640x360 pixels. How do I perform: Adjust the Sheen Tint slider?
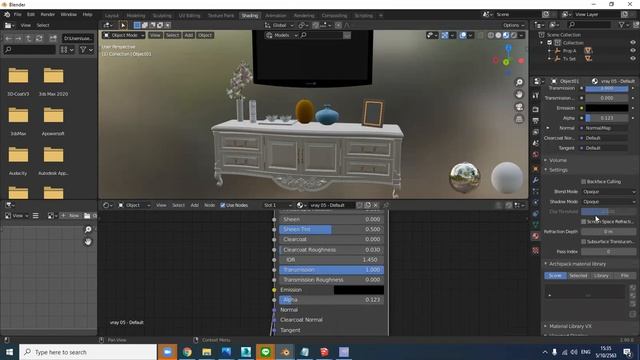pyautogui.click(x=331, y=229)
